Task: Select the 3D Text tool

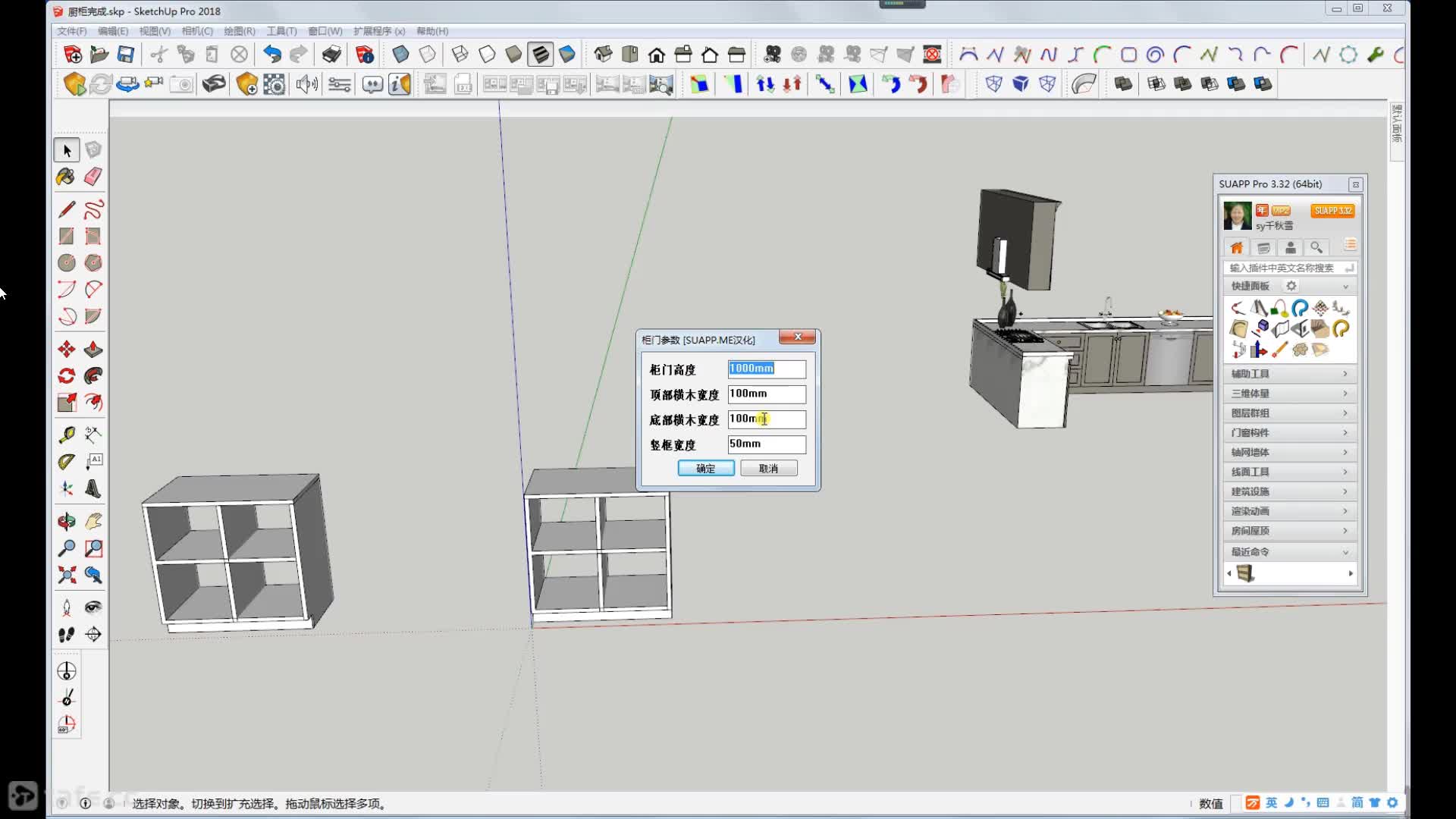Action: coord(93,488)
